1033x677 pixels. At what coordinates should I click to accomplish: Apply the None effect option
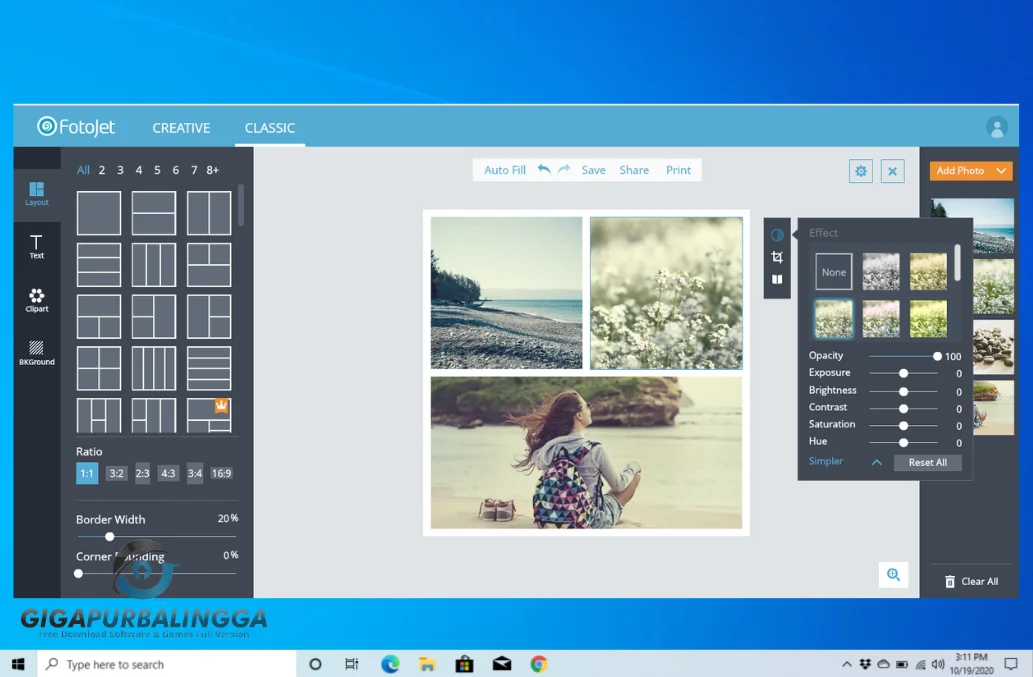[x=832, y=271]
